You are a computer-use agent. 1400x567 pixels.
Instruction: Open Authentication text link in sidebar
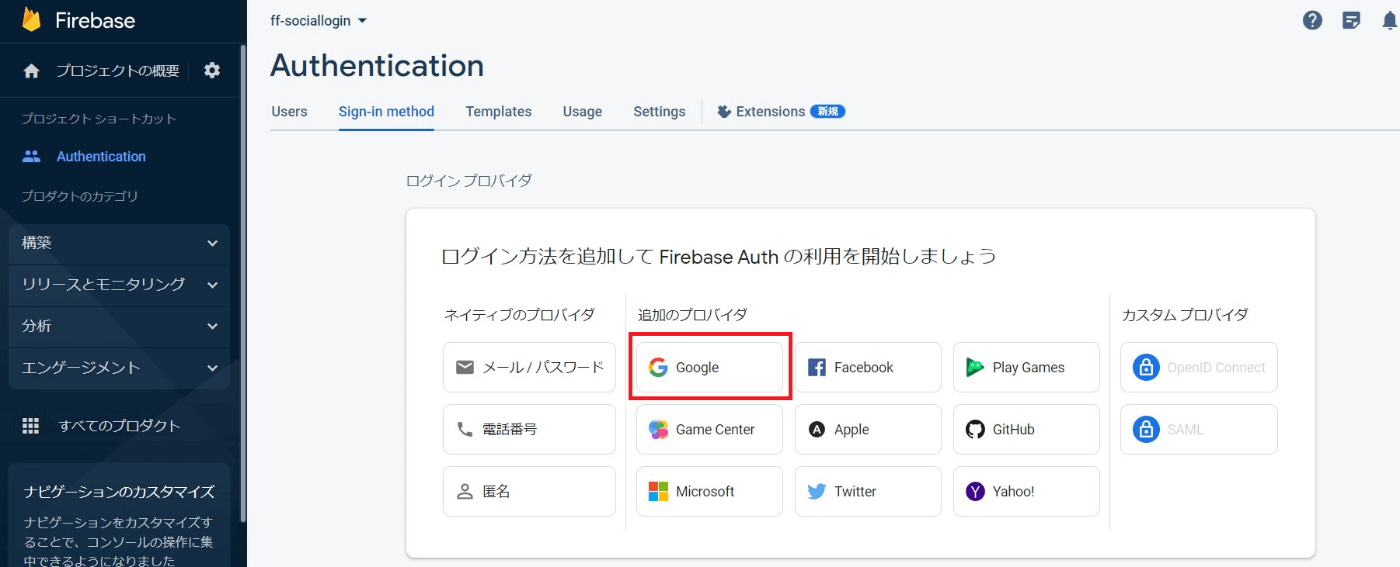click(x=101, y=156)
